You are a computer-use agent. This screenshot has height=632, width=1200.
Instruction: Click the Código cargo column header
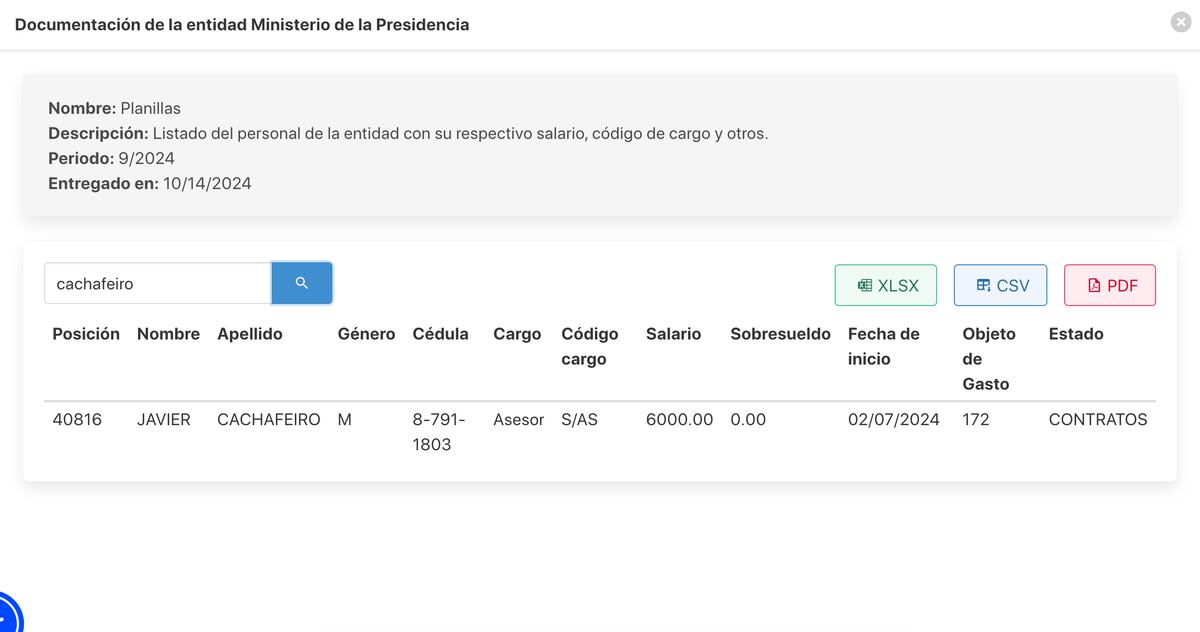[590, 346]
